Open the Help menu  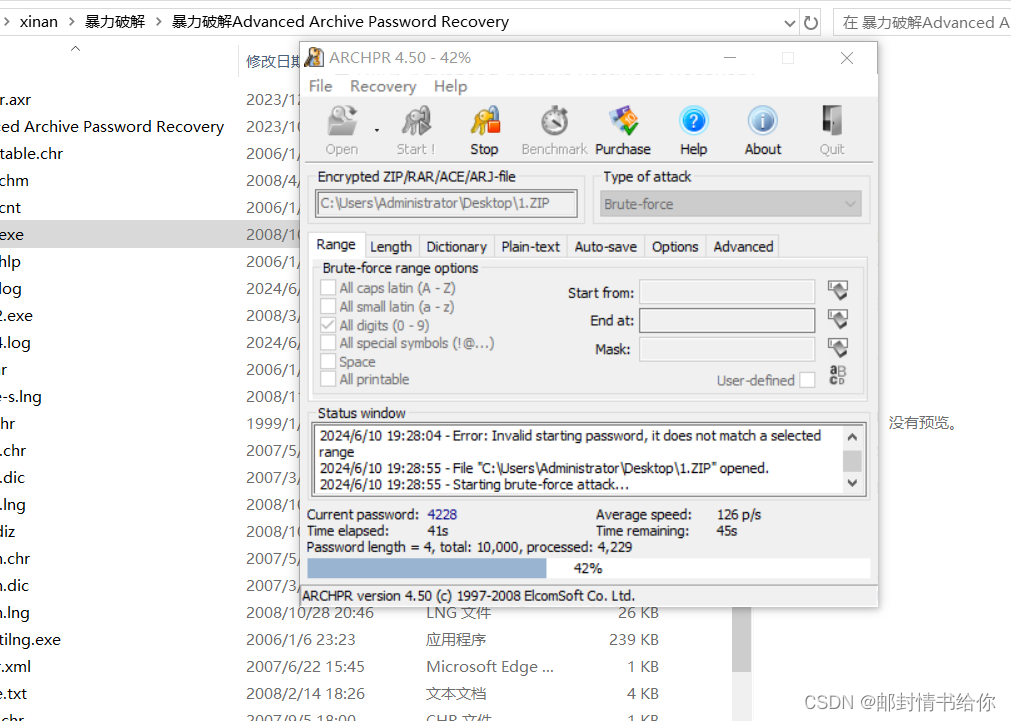pyautogui.click(x=450, y=86)
